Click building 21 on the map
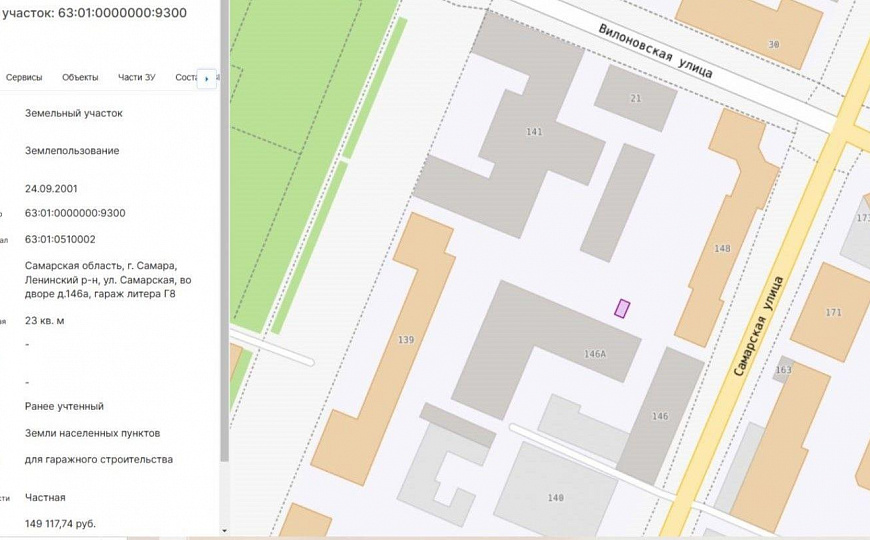870x540 pixels. point(635,98)
